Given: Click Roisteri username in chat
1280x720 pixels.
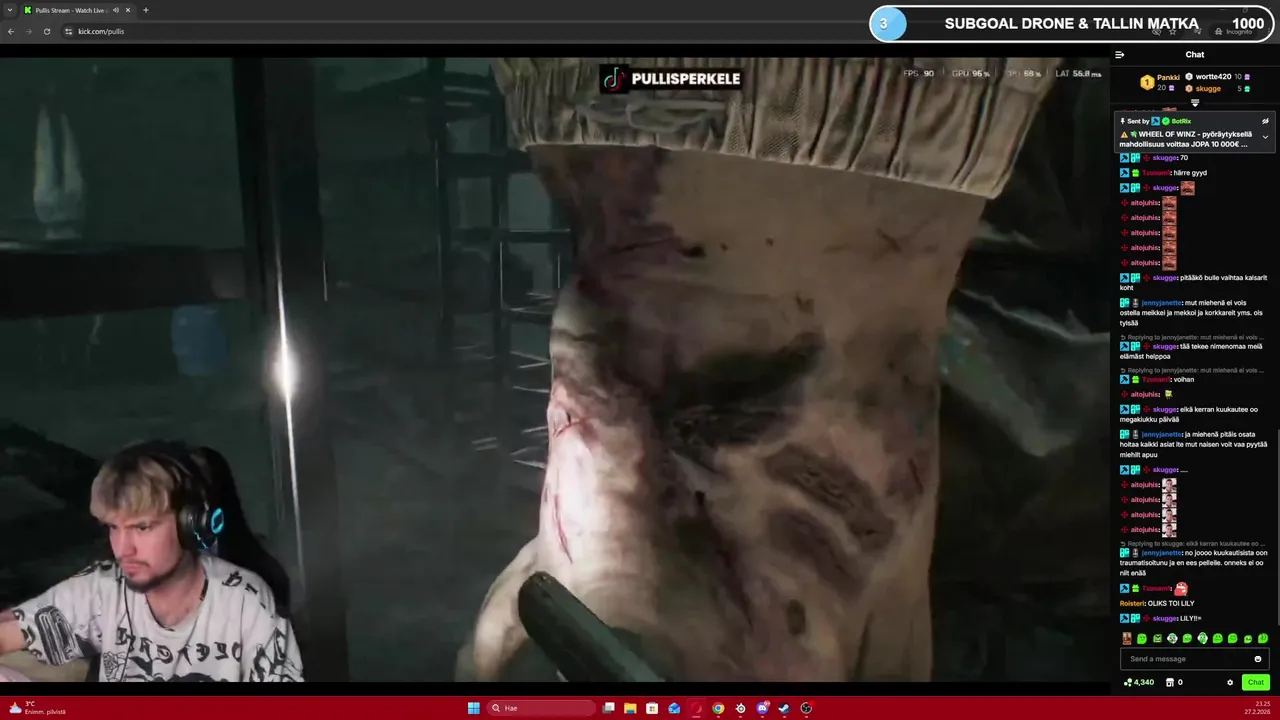Looking at the screenshot, I should coord(1132,603).
